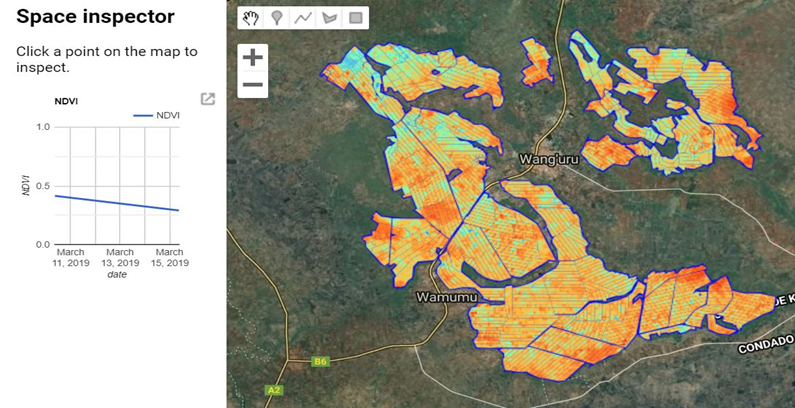The height and width of the screenshot is (408, 795).
Task: Click the Wamumu town label
Action: [447, 297]
